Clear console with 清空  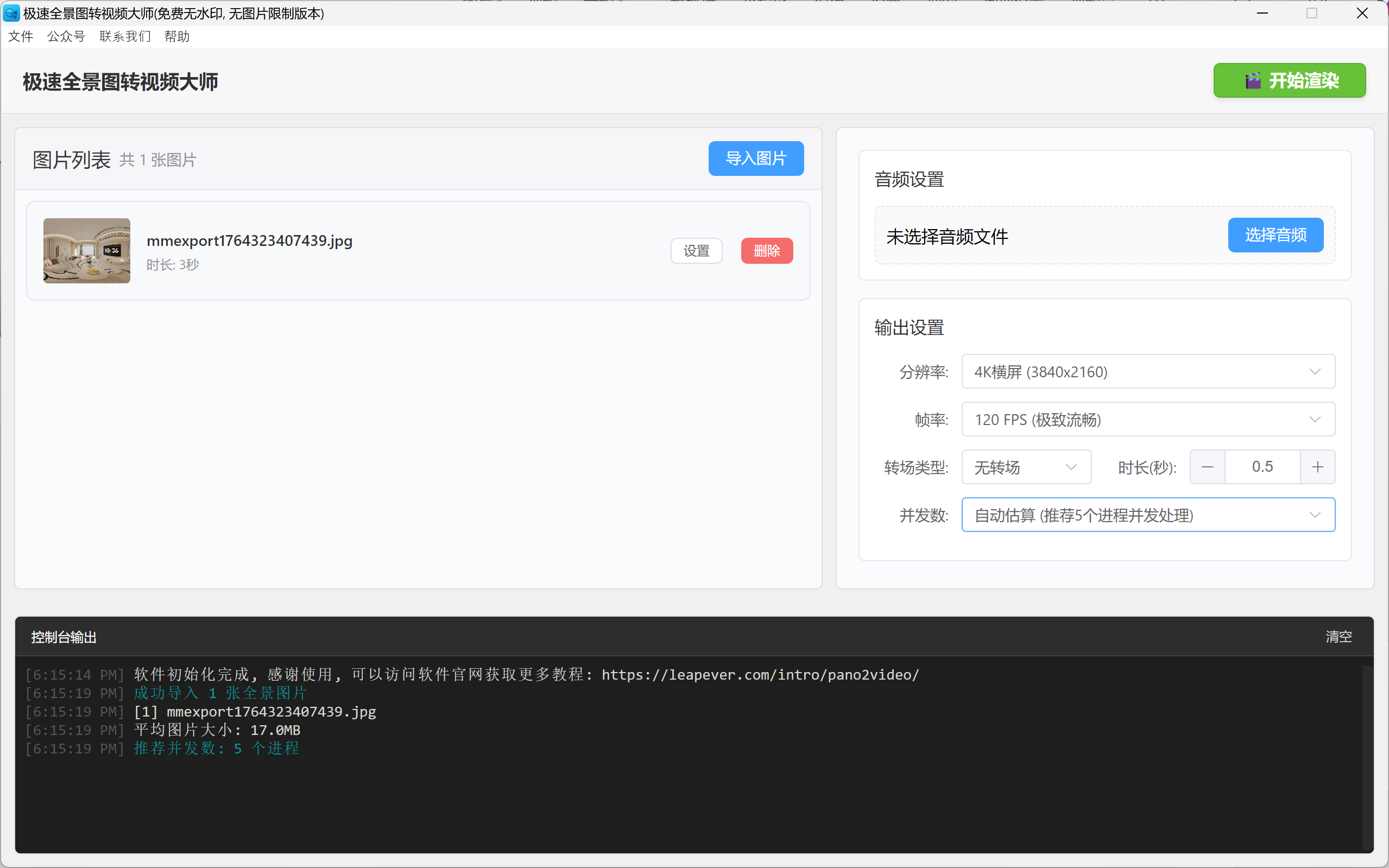point(1338,637)
